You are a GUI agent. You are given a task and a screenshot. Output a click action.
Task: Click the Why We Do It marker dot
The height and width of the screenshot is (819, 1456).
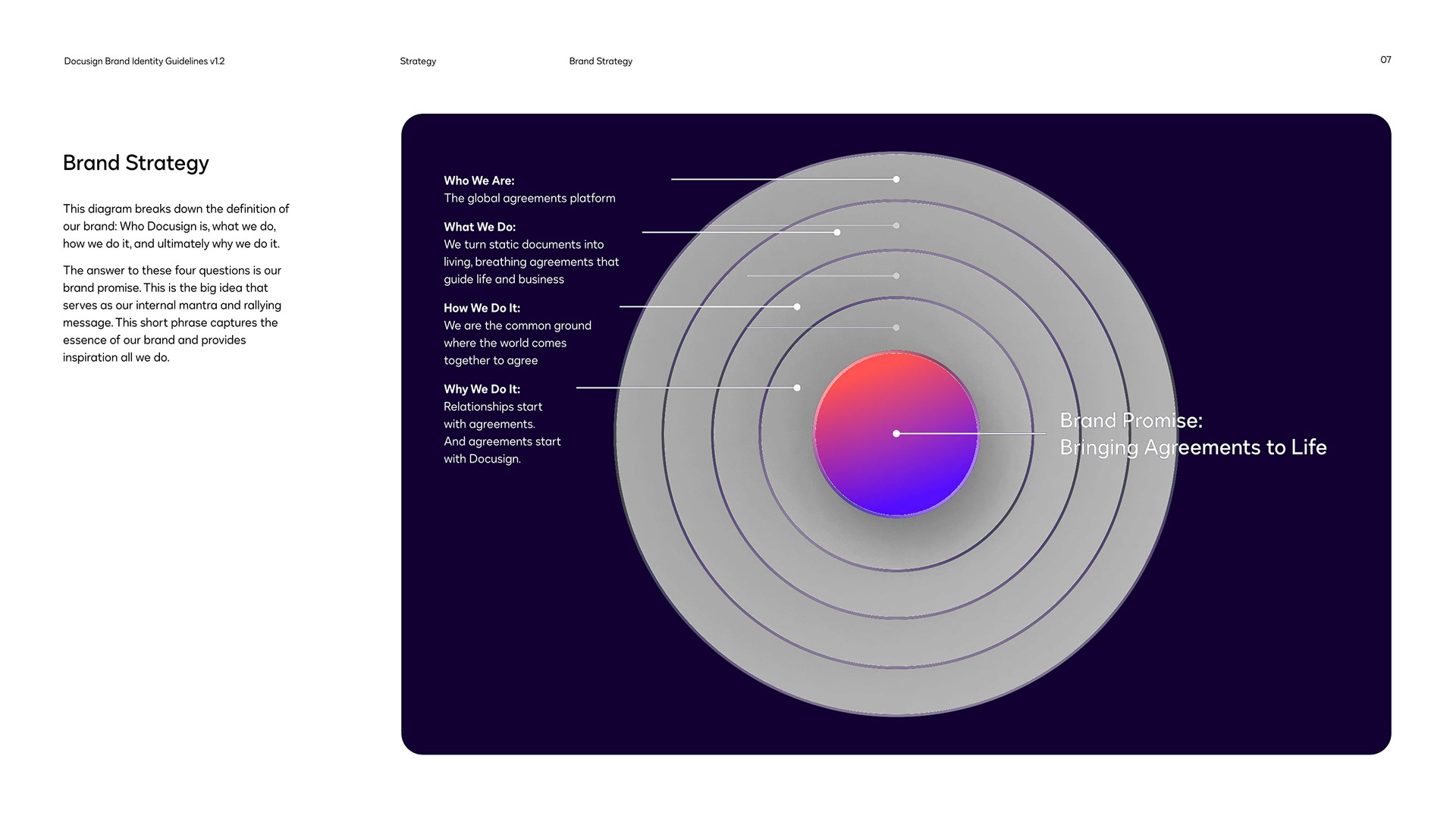tap(797, 388)
